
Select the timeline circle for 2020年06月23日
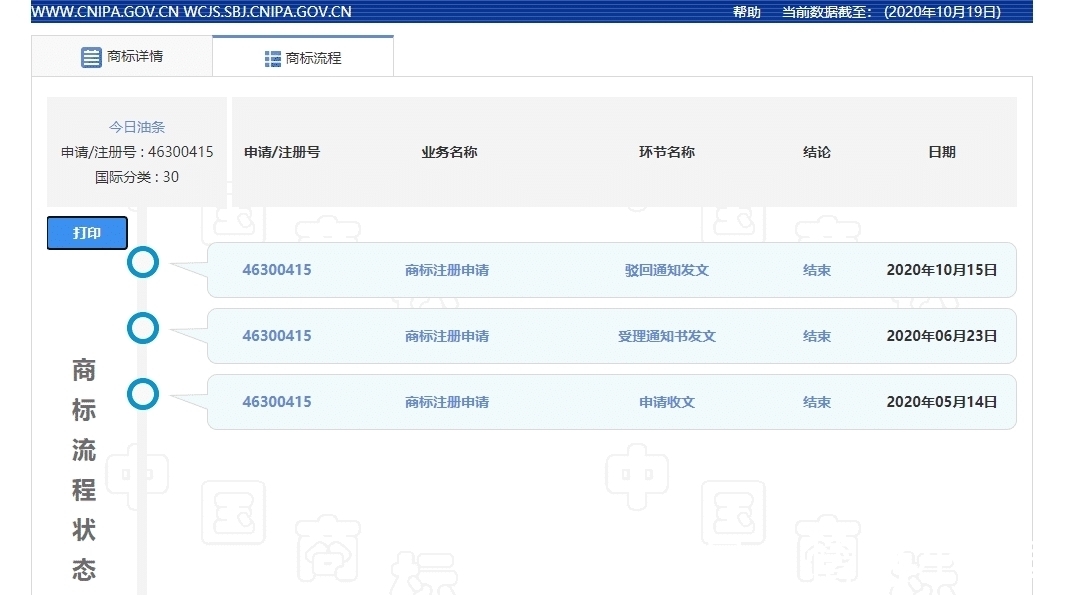143,328
